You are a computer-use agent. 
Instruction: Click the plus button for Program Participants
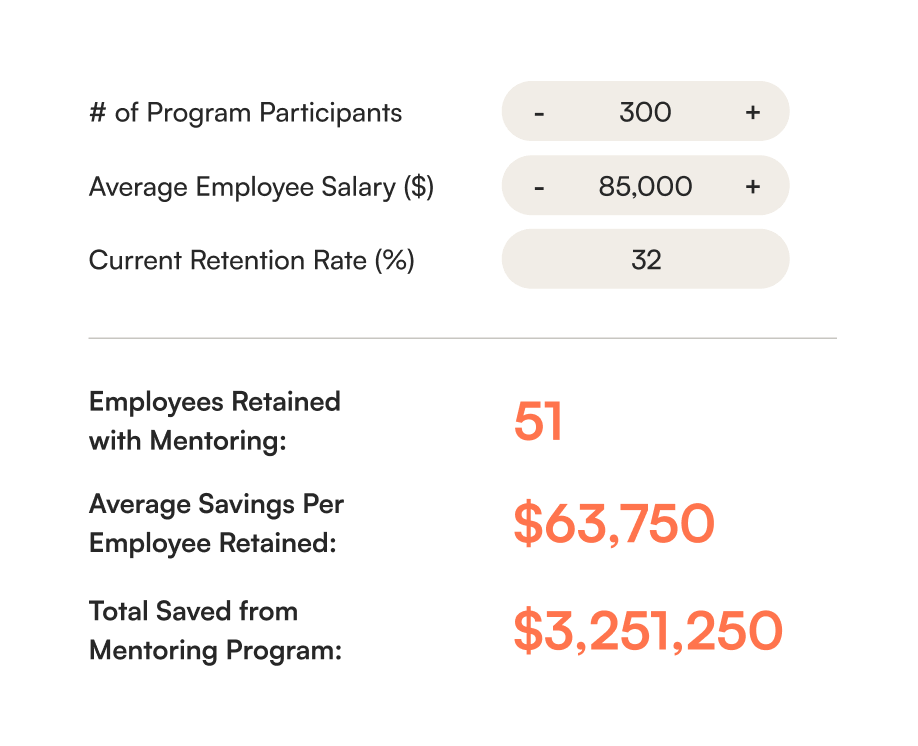pos(752,112)
